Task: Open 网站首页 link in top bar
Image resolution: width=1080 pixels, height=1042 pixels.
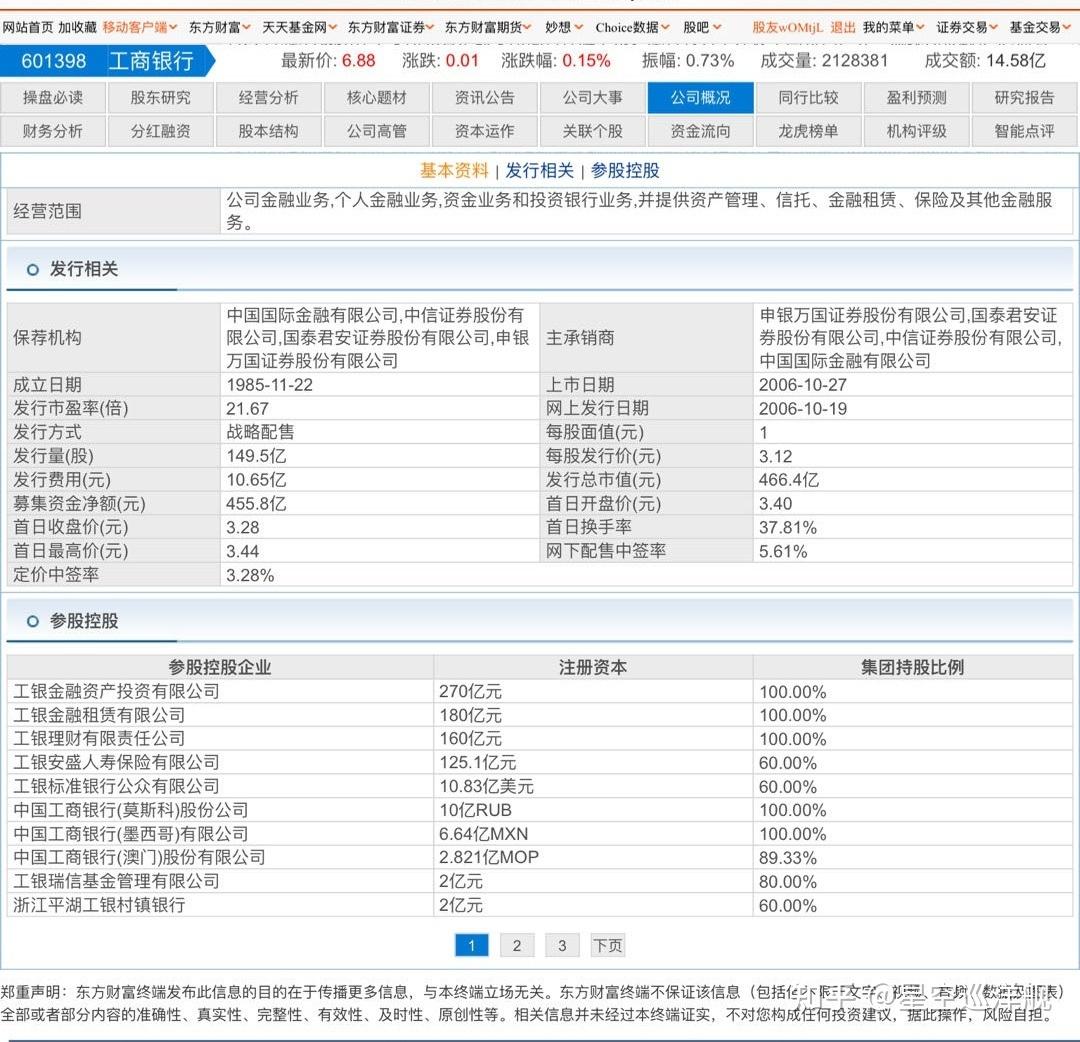Action: (x=28, y=28)
